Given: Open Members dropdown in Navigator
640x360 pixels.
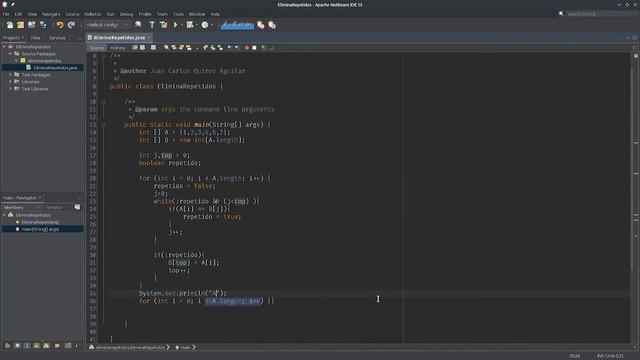Looking at the screenshot, I should point(21,207).
